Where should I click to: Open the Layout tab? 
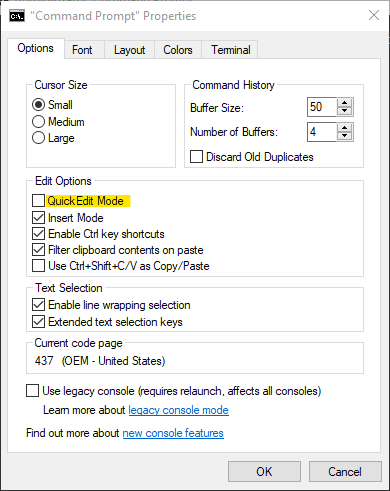[x=129, y=50]
